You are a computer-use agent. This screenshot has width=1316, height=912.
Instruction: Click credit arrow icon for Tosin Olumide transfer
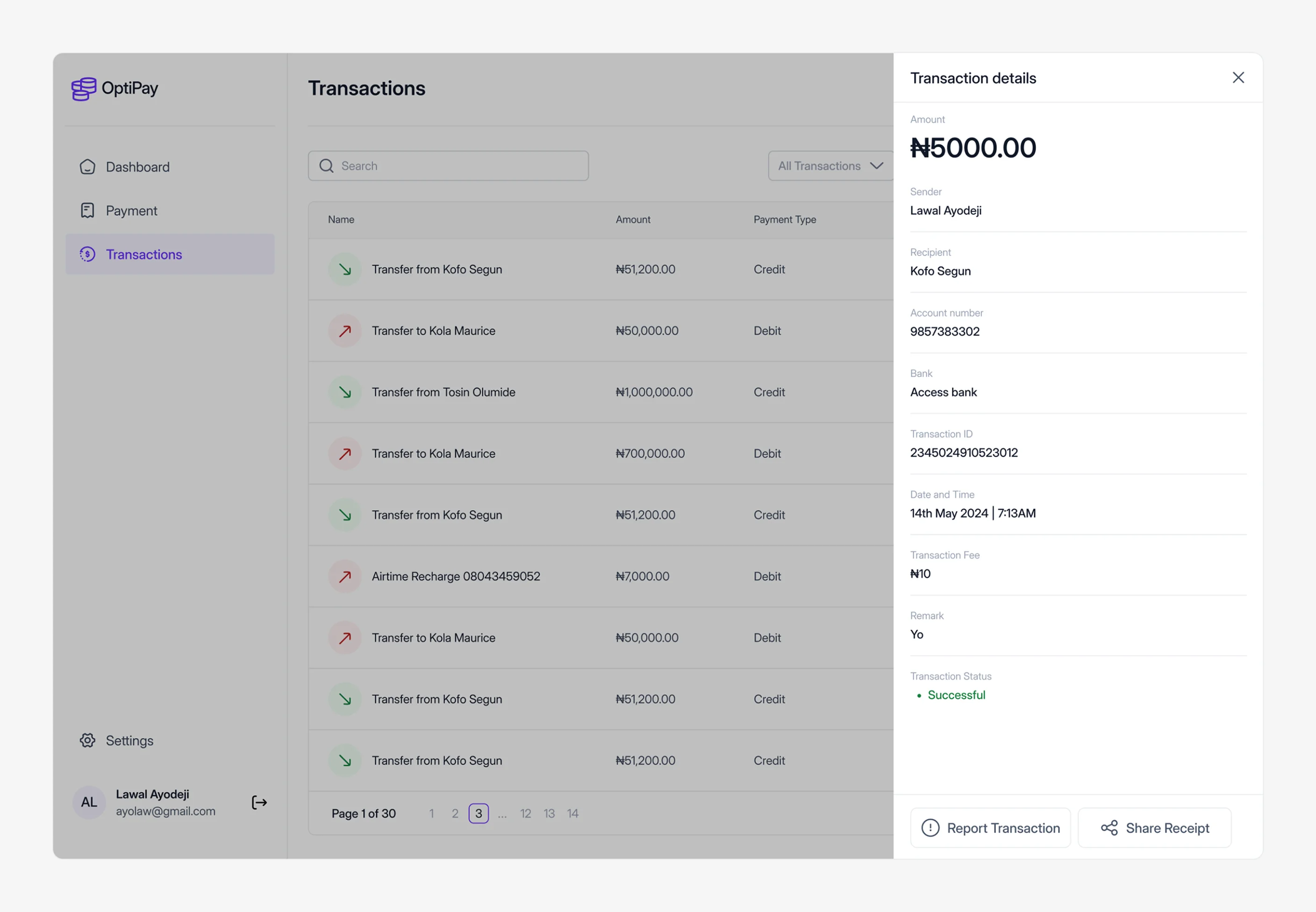344,392
